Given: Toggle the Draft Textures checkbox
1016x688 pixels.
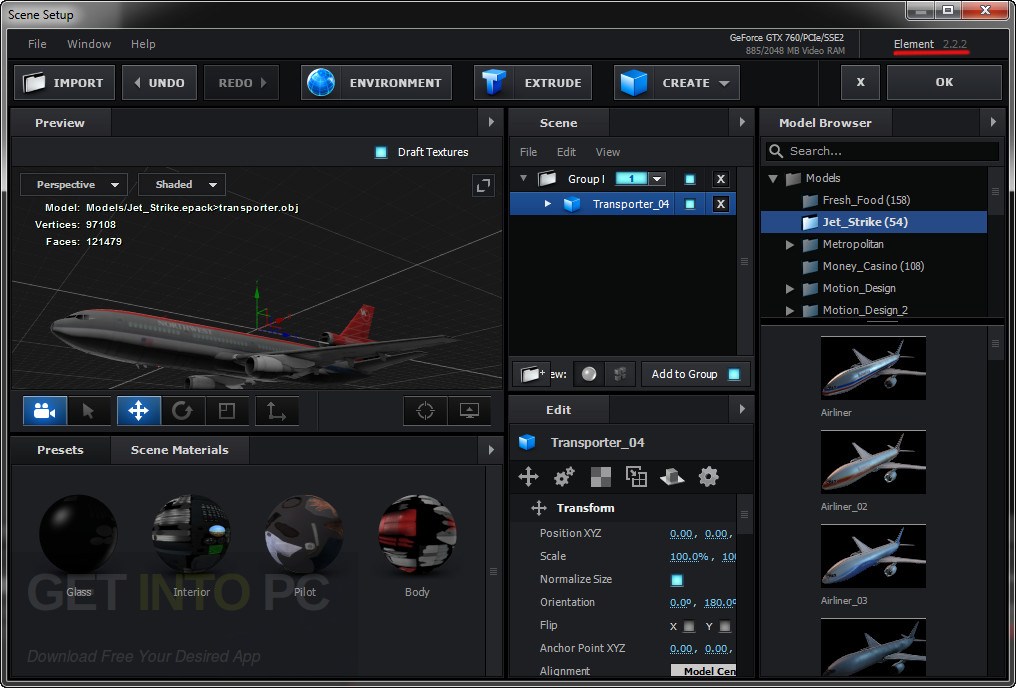Looking at the screenshot, I should [x=380, y=152].
